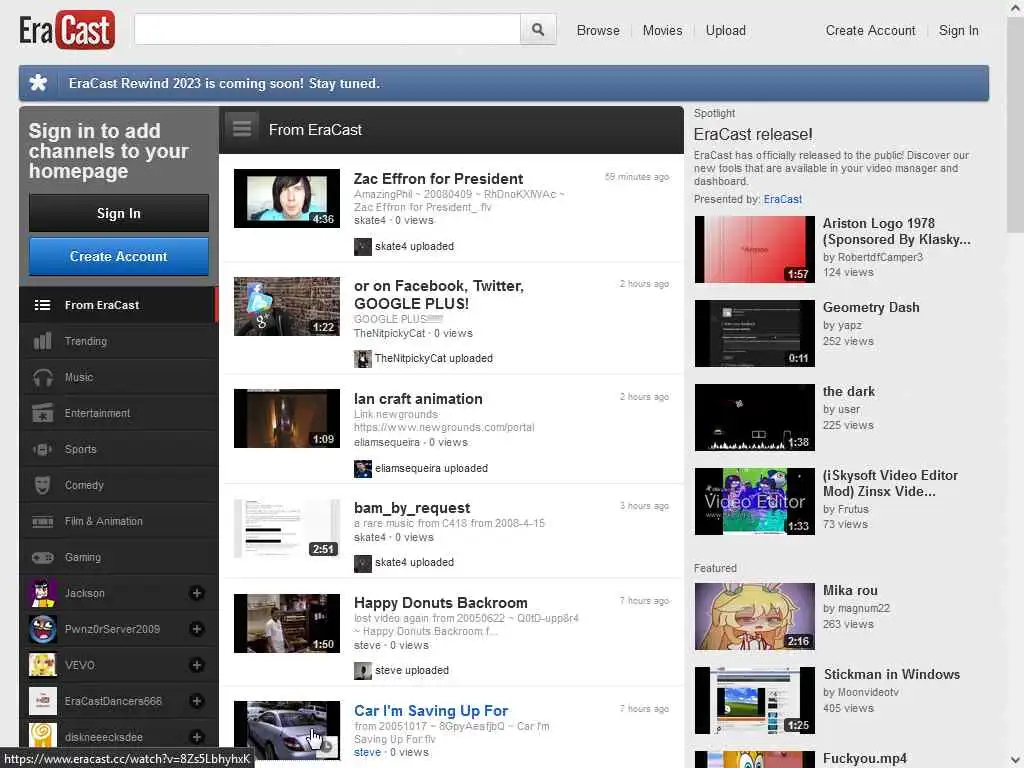
Task: Click the Entertainment clapperboard icon
Action: (42, 413)
